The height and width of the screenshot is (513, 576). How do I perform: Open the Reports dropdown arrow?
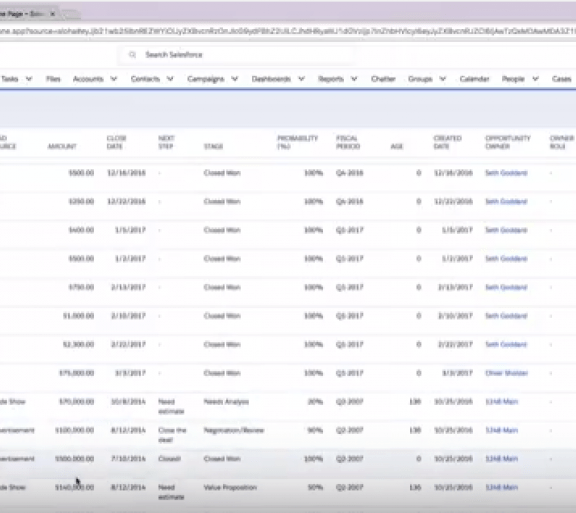tap(354, 79)
